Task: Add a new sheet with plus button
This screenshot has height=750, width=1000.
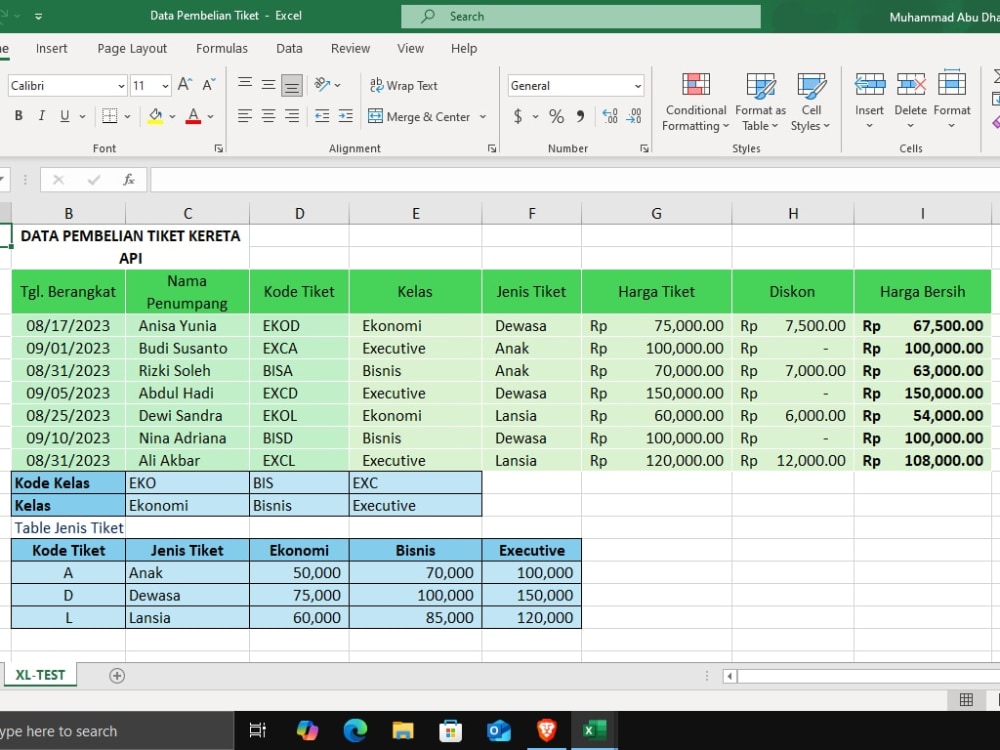Action: point(117,675)
